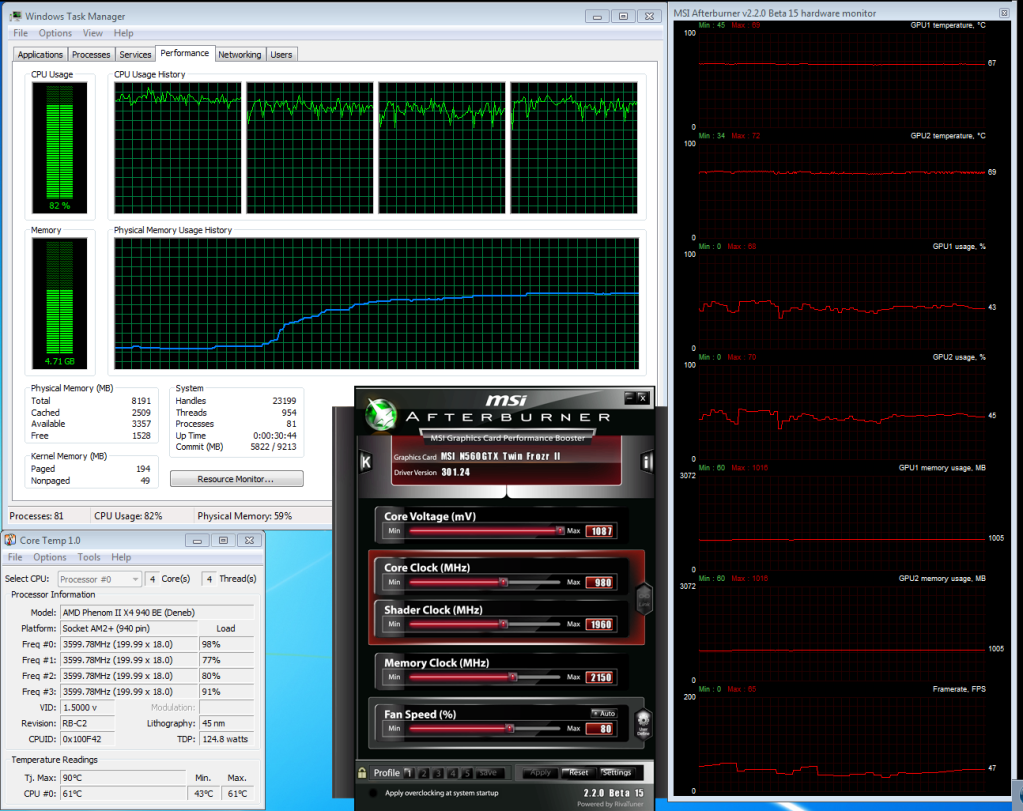Screen dimensions: 1023x811
Task: Open Task Manager File menu
Action: click(x=20, y=33)
